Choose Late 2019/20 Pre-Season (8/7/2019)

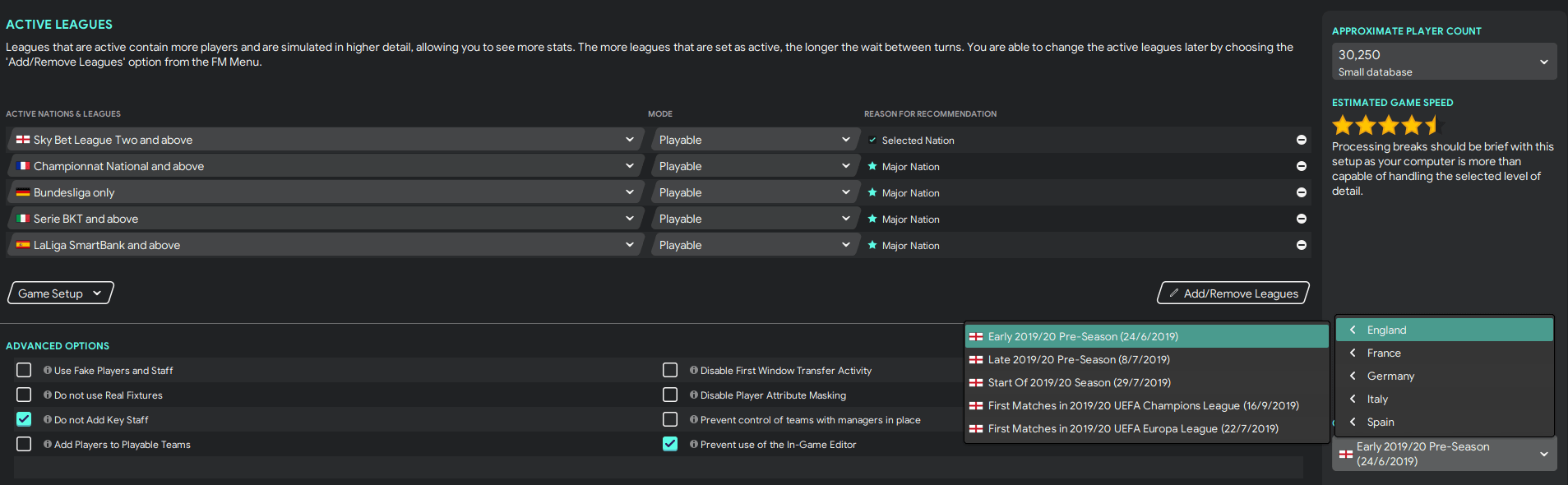(1146, 359)
